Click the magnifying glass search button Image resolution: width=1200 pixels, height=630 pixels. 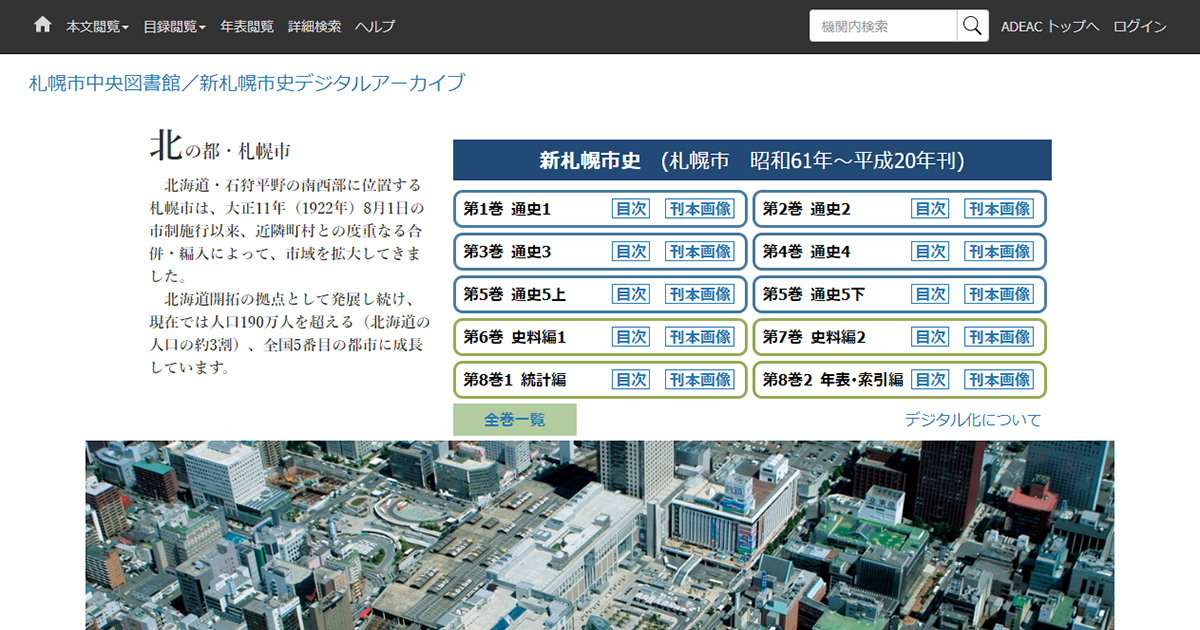(972, 26)
